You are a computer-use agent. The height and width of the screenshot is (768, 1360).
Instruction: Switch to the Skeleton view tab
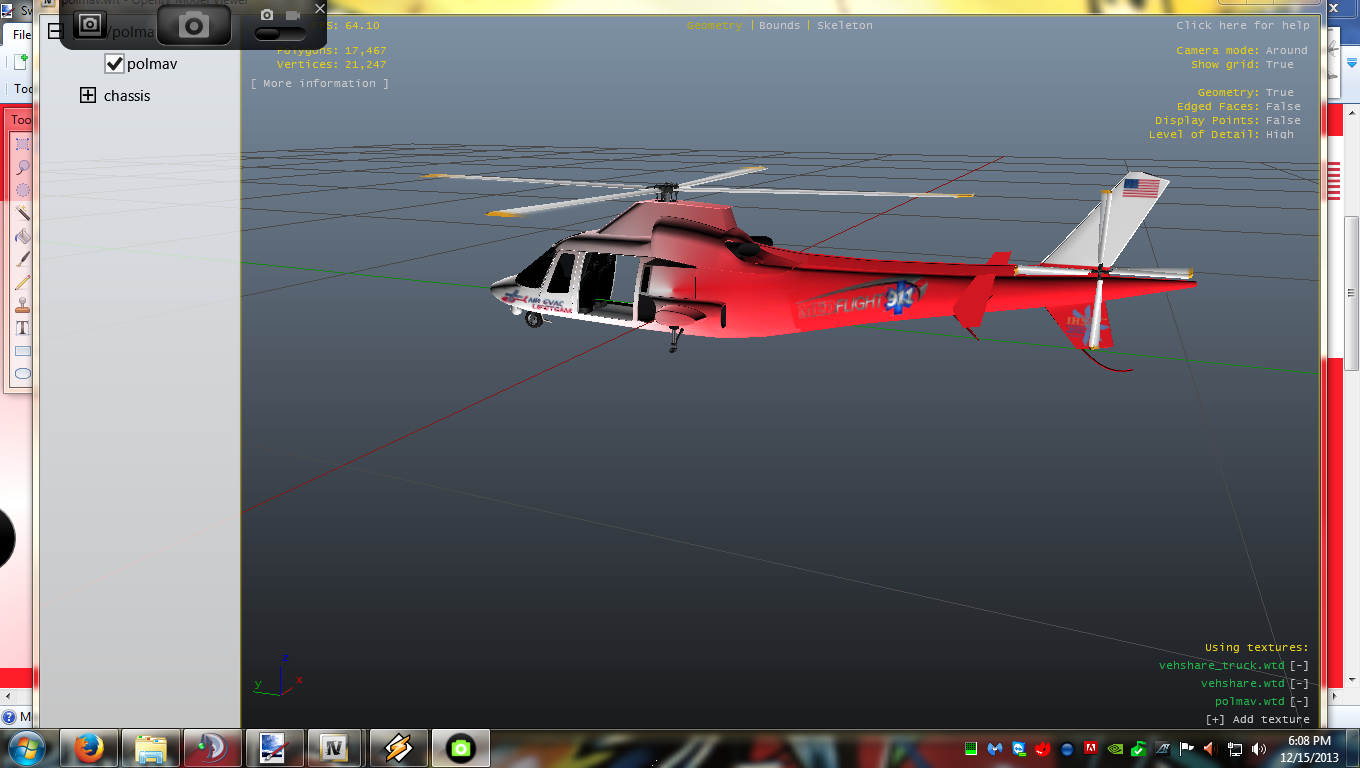[x=844, y=26]
